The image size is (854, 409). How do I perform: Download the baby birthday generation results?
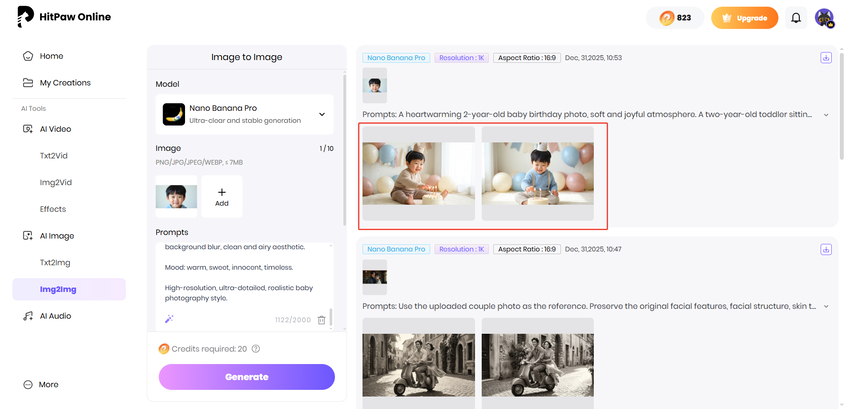(x=826, y=58)
